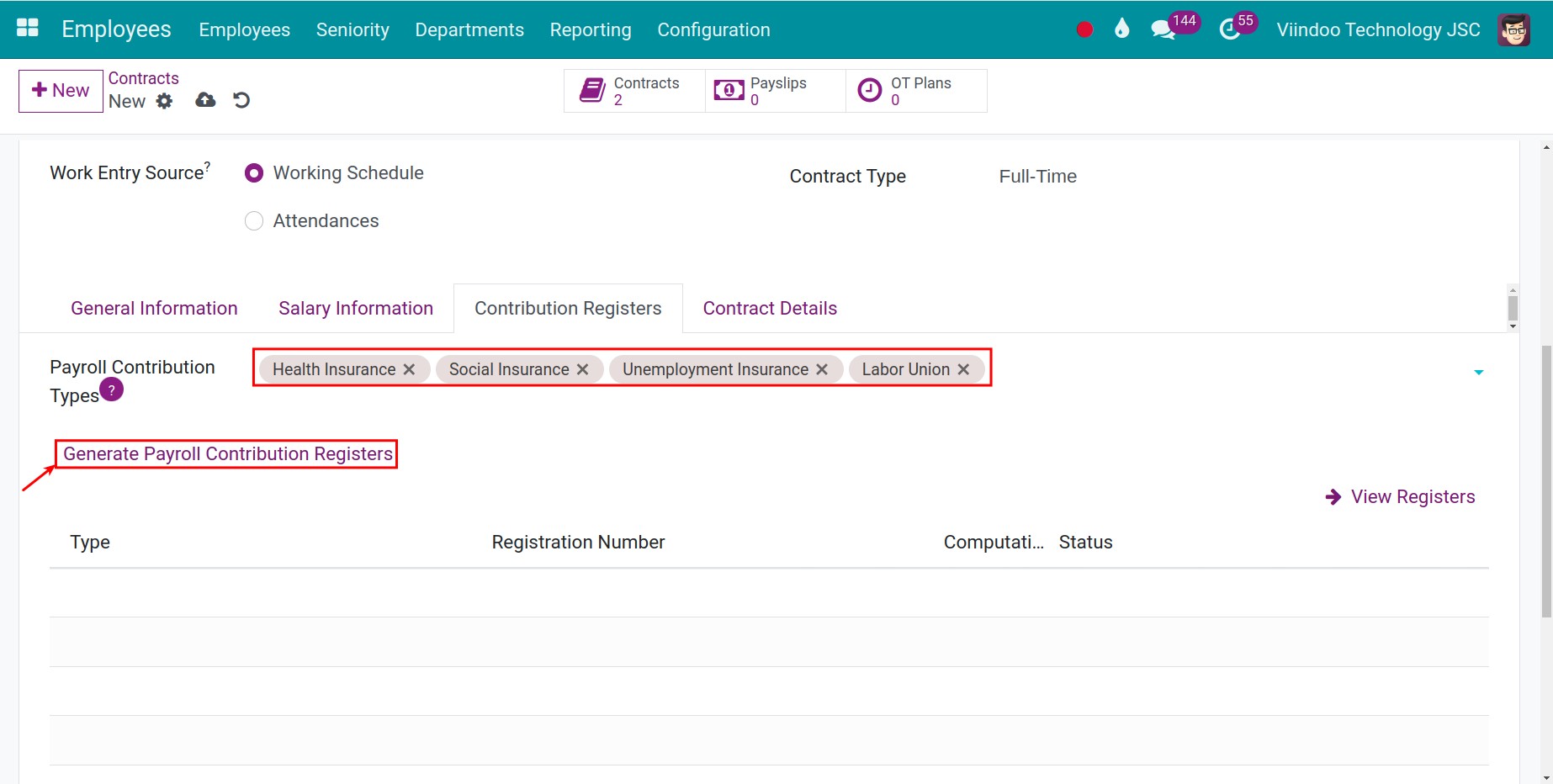The image size is (1553, 784).
Task: Open the Employees menu item
Action: 244,29
